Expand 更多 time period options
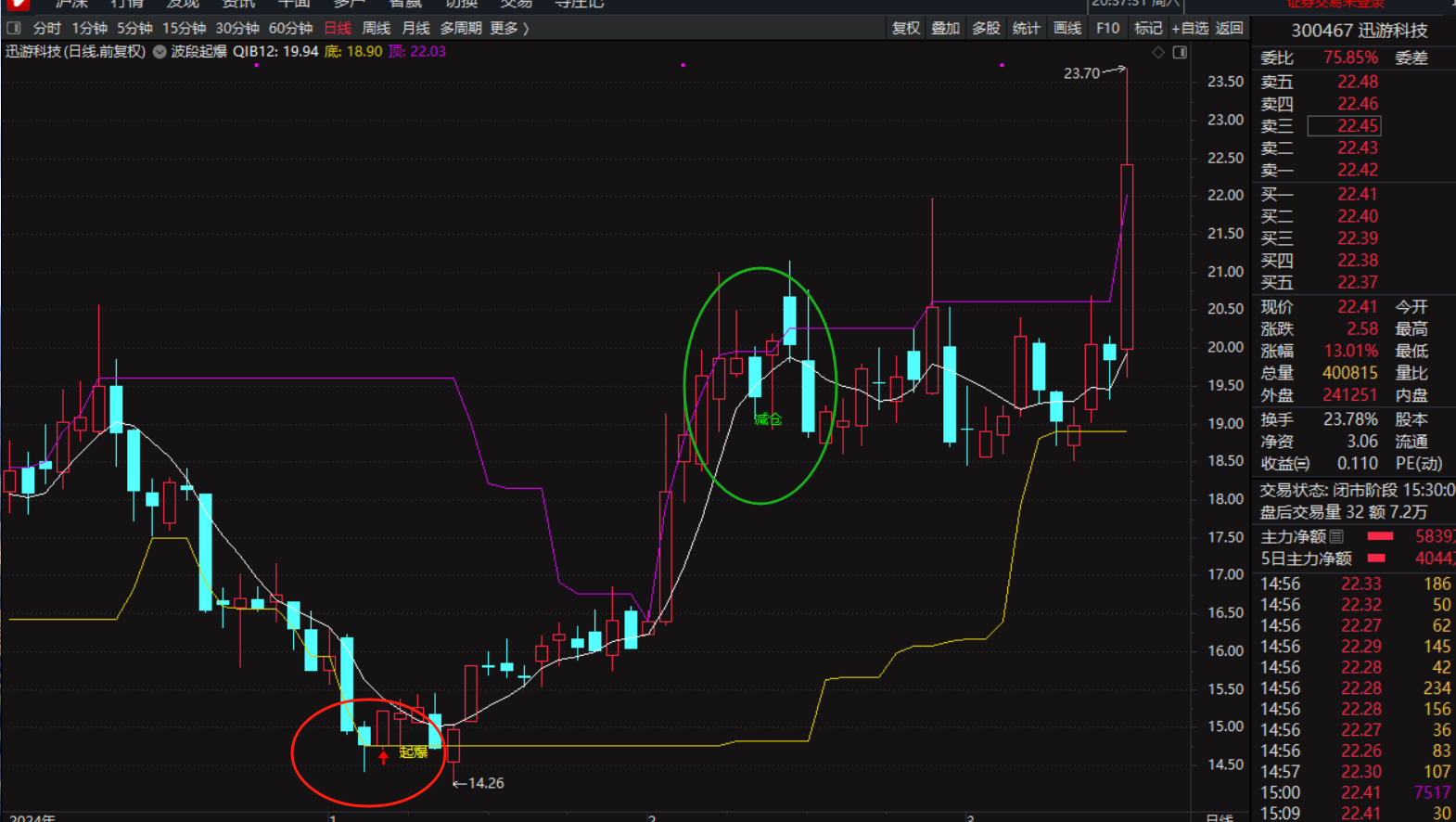The height and width of the screenshot is (822, 1456). pyautogui.click(x=509, y=29)
